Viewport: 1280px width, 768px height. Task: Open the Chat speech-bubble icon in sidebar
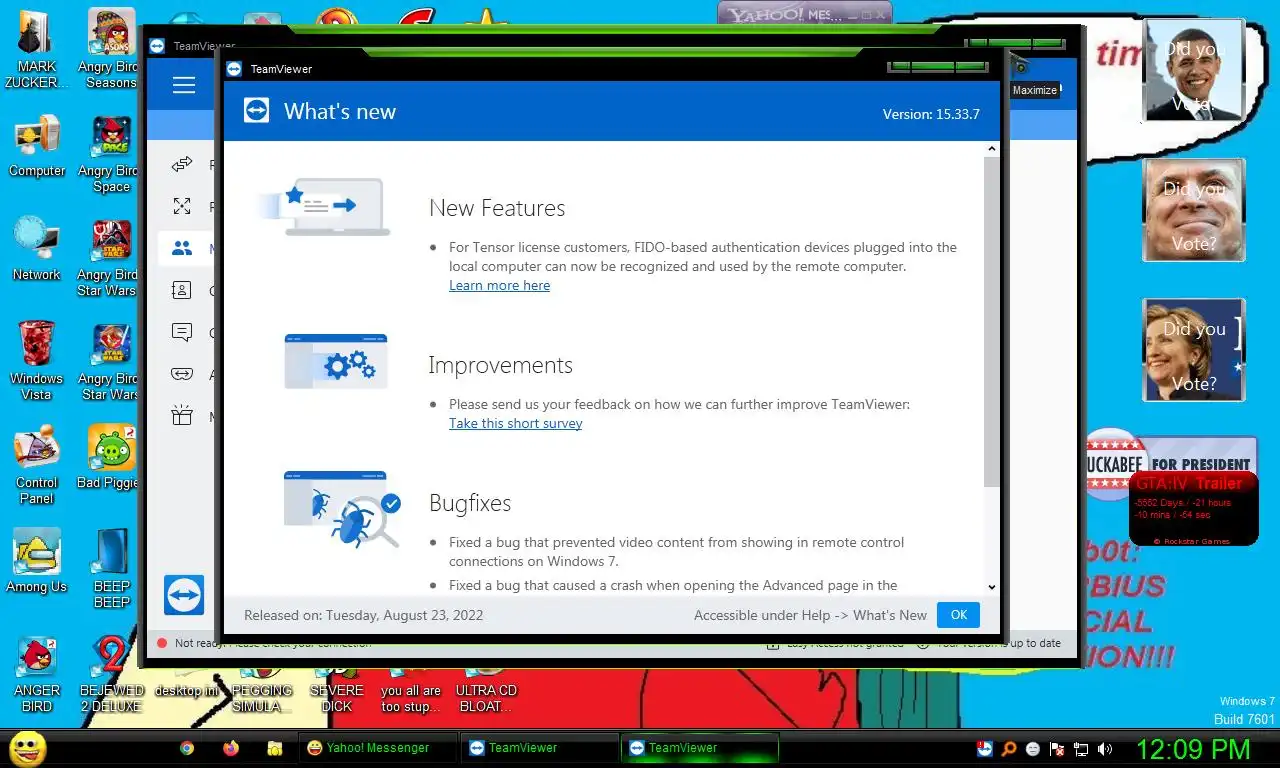click(182, 332)
